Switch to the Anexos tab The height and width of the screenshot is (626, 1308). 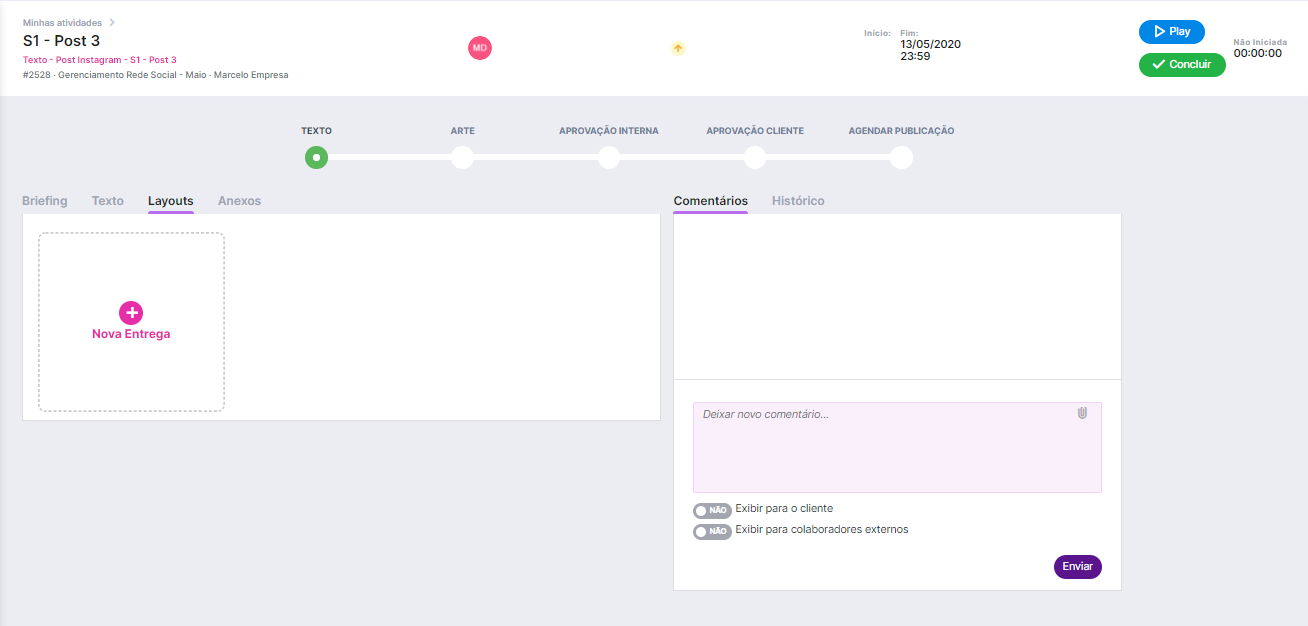tap(239, 201)
